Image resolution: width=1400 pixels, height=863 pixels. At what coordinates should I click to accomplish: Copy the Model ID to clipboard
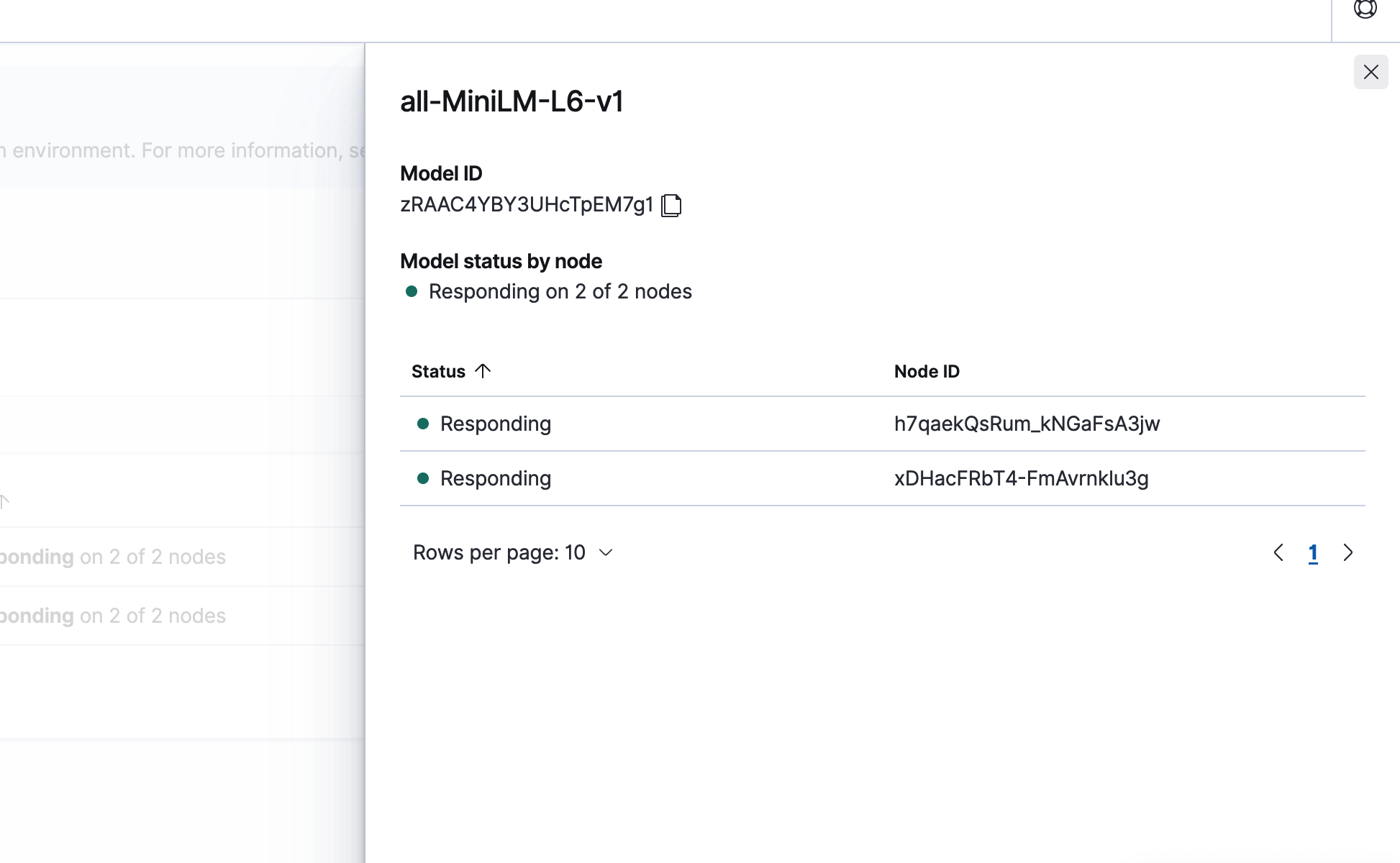coord(671,205)
